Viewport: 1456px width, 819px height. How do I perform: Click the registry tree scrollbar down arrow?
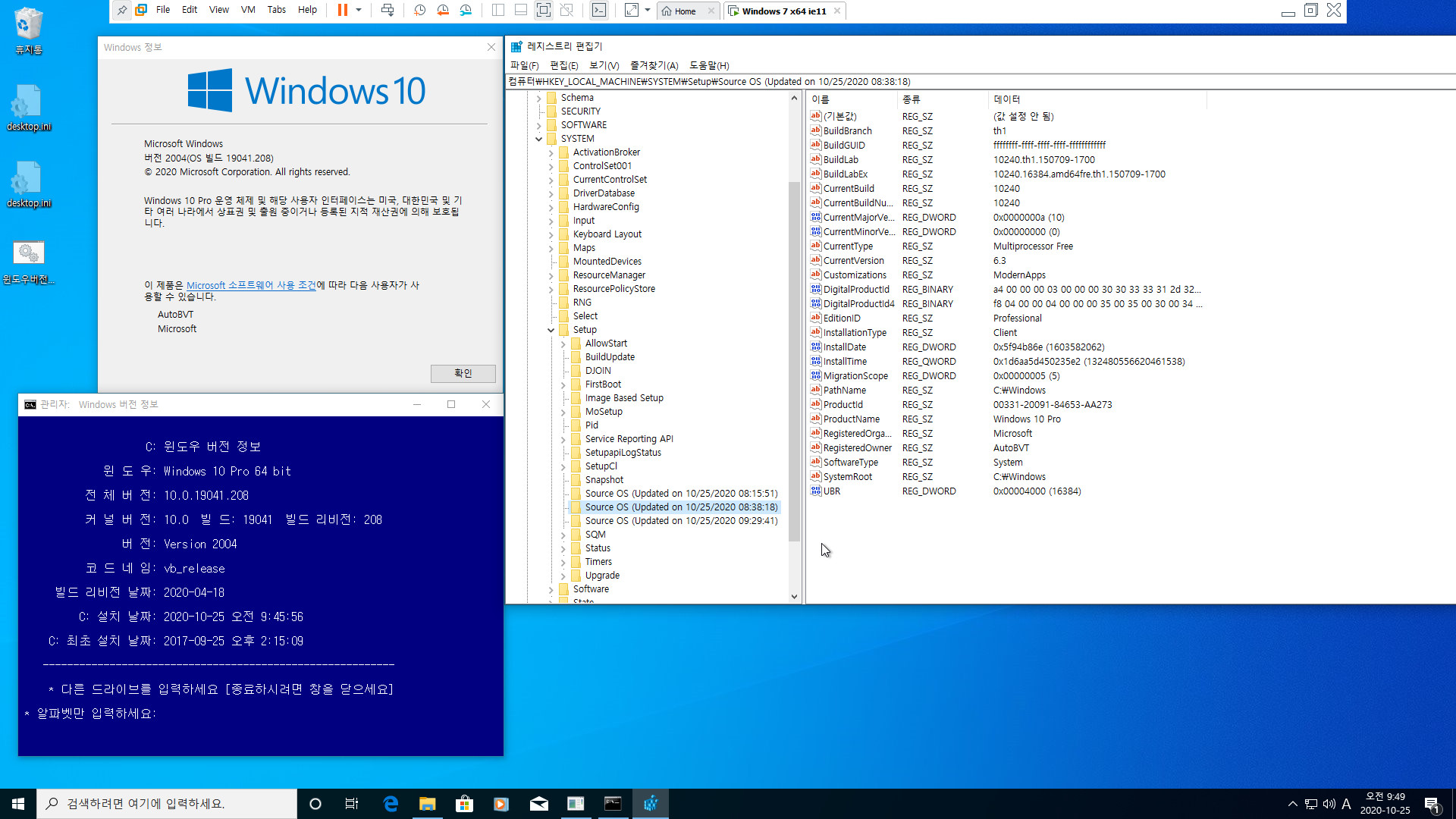tap(794, 597)
